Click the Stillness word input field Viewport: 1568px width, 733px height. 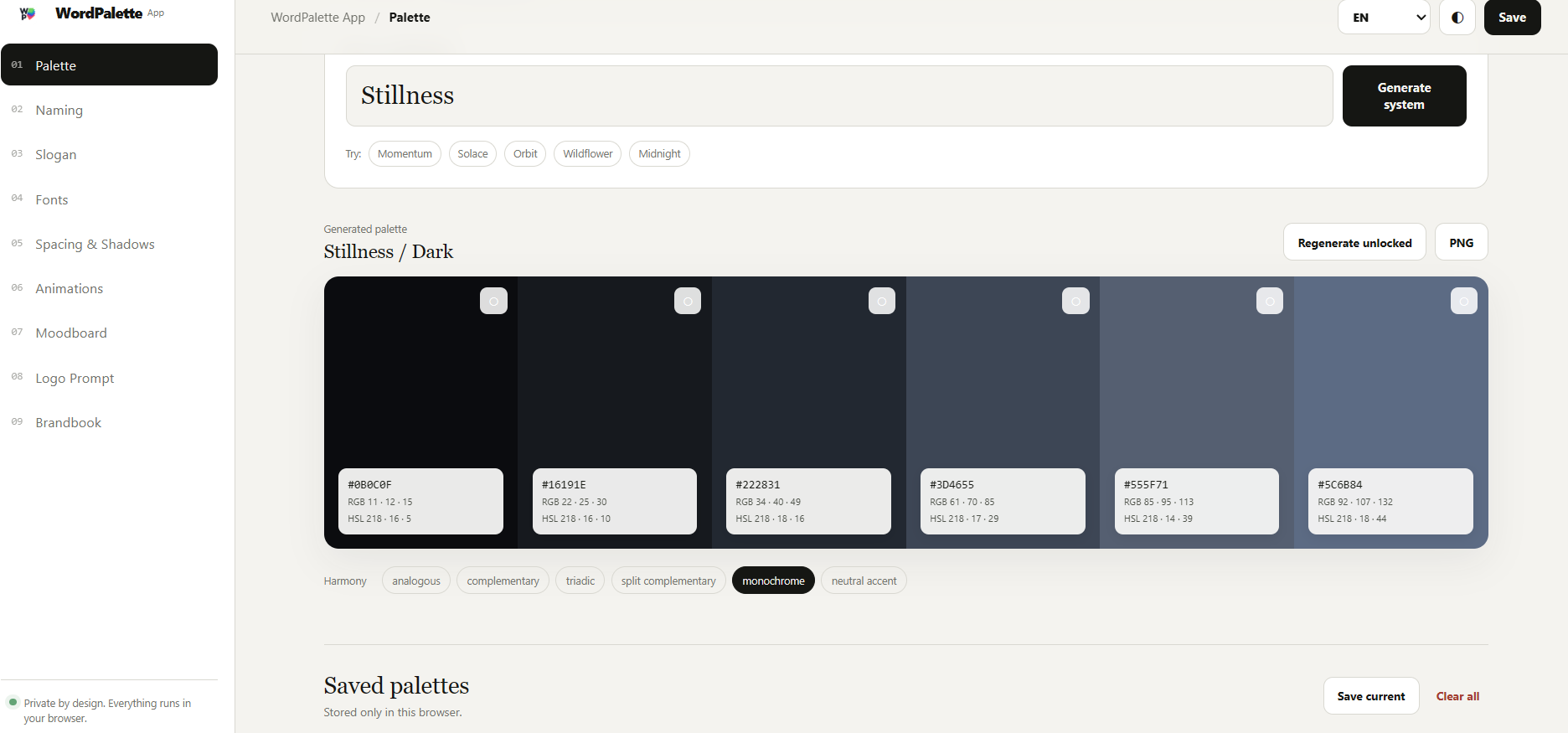(x=839, y=95)
